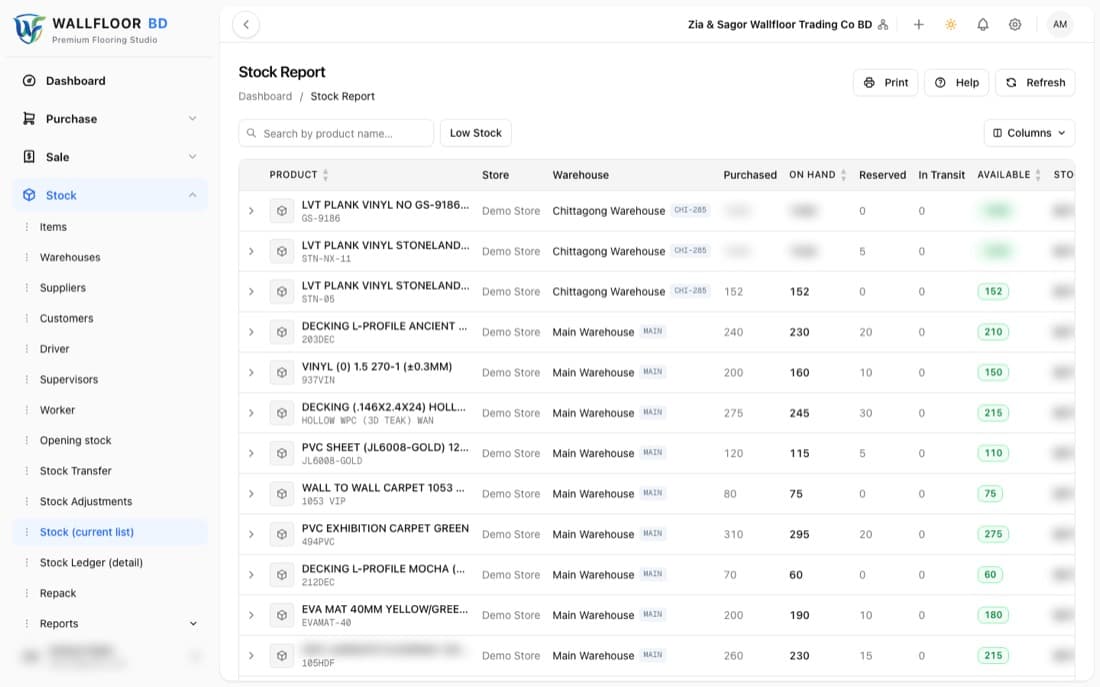Click the available badge 210

coord(993,332)
